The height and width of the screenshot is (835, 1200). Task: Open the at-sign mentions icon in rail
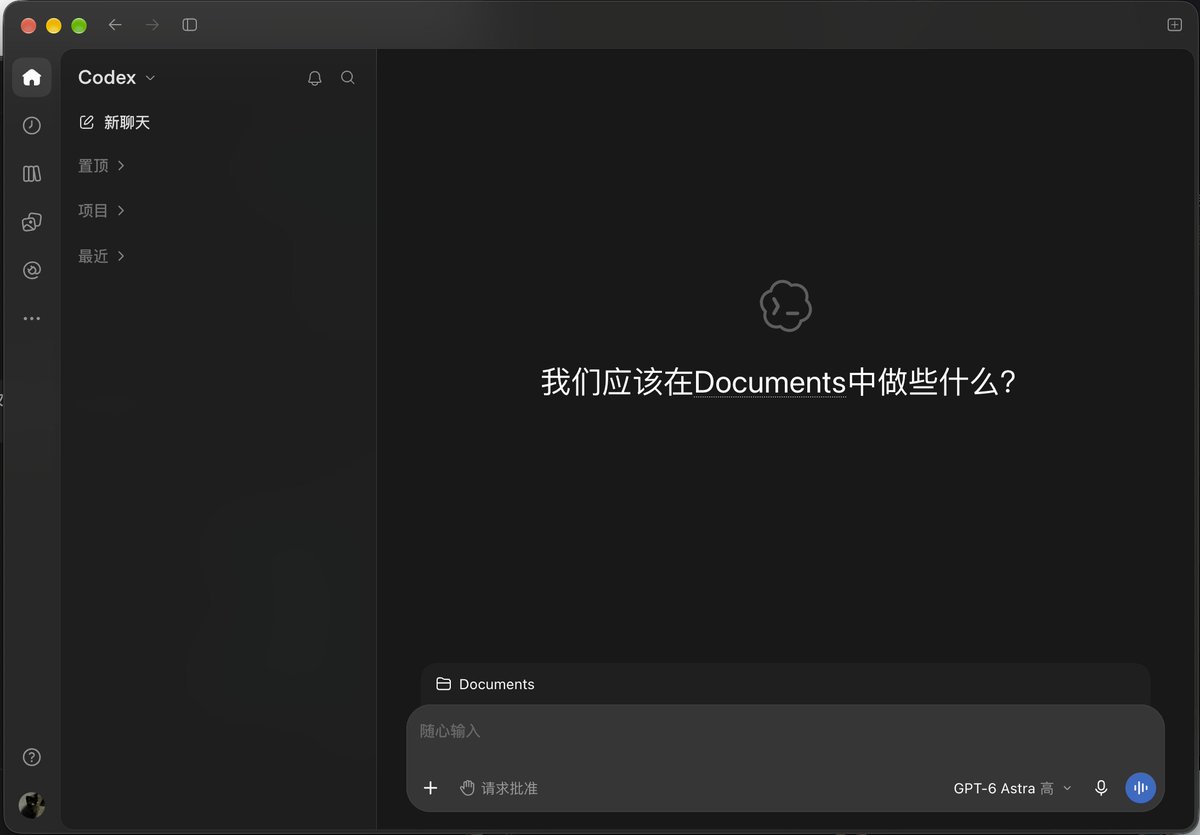(32, 270)
